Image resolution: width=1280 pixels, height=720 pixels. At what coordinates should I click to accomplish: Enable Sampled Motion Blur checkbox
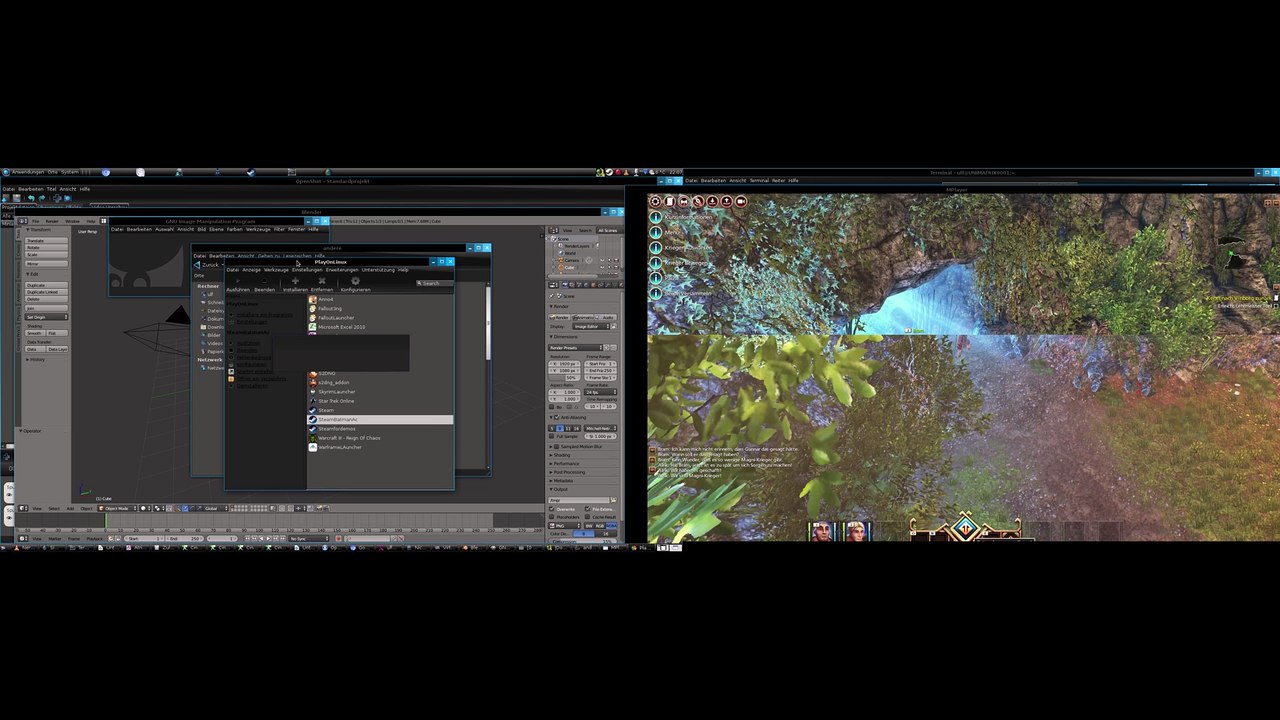point(558,446)
